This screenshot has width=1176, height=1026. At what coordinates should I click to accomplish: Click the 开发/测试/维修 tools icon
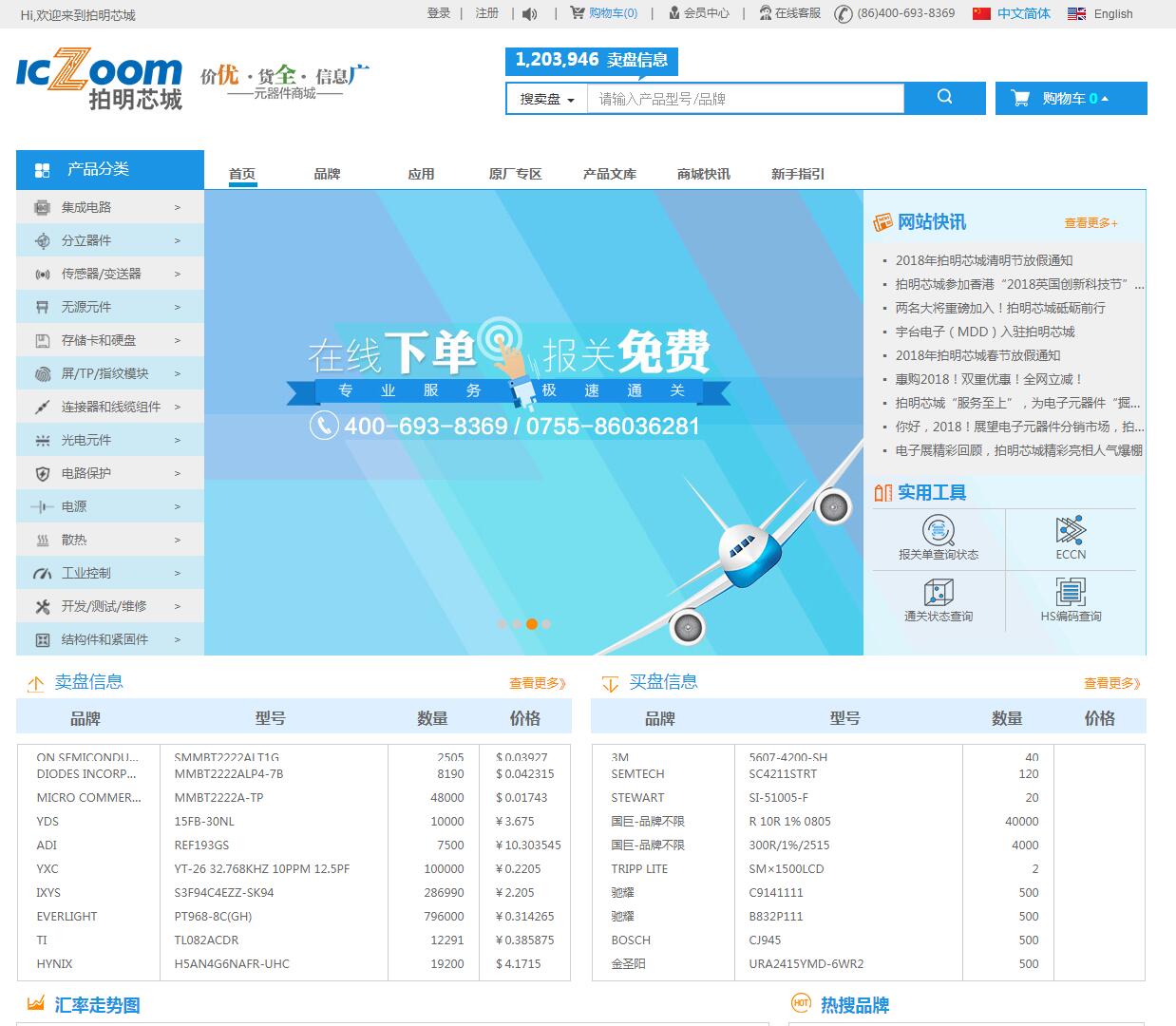[42, 606]
